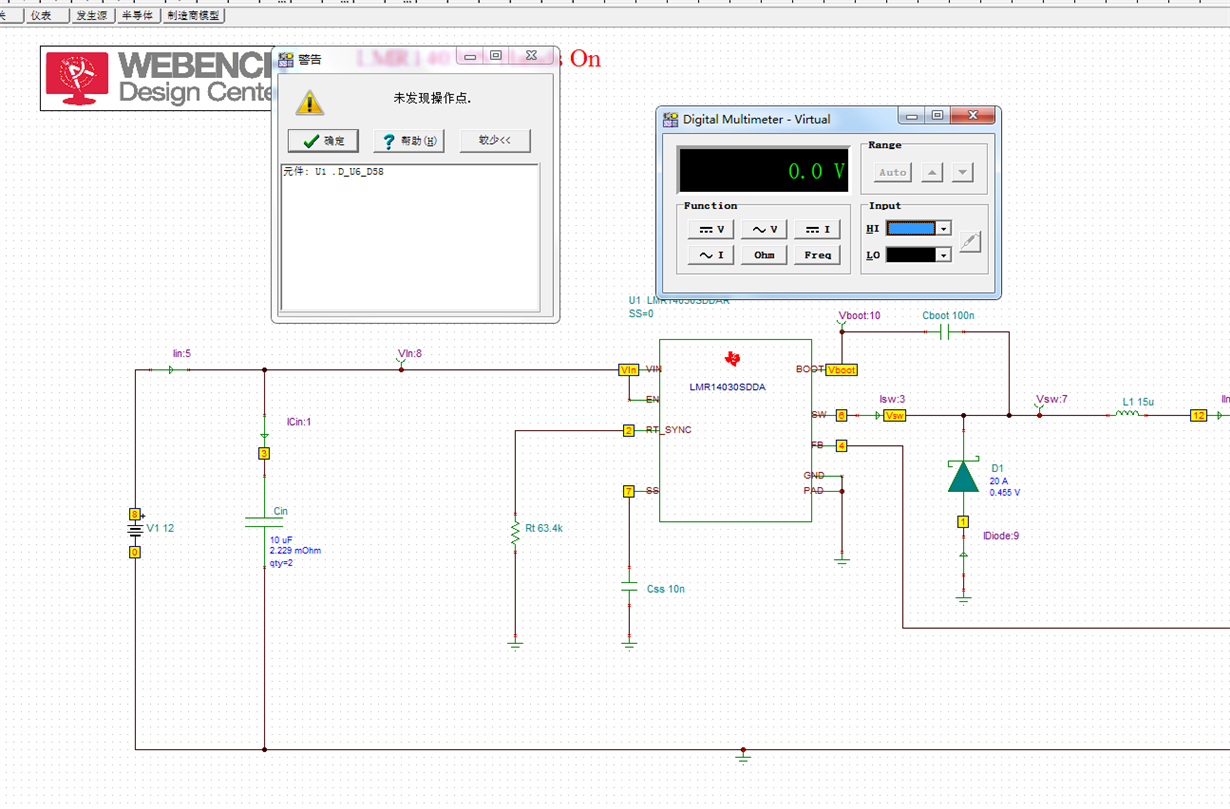Select the Cboot 100n capacitor symbol

click(946, 333)
